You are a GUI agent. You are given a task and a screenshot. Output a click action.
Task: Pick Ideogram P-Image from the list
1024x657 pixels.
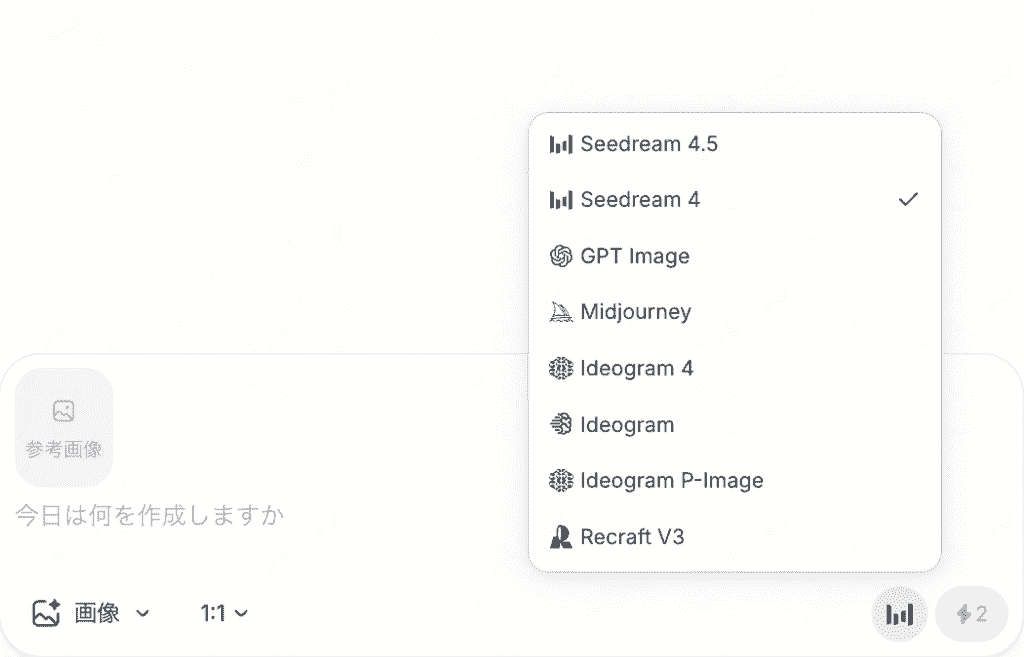[735, 481]
